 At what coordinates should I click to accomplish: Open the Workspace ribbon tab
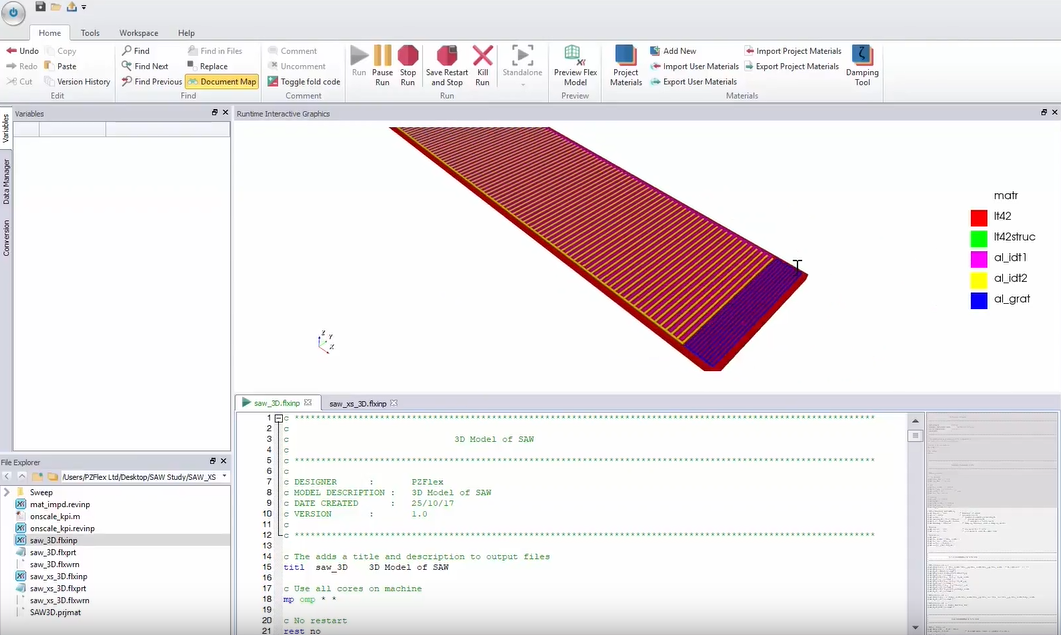tap(139, 32)
